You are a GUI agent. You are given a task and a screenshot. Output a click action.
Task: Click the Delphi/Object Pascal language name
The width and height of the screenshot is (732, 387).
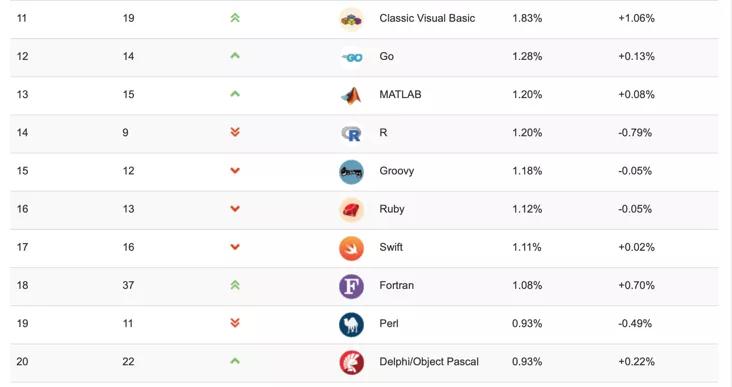429,362
